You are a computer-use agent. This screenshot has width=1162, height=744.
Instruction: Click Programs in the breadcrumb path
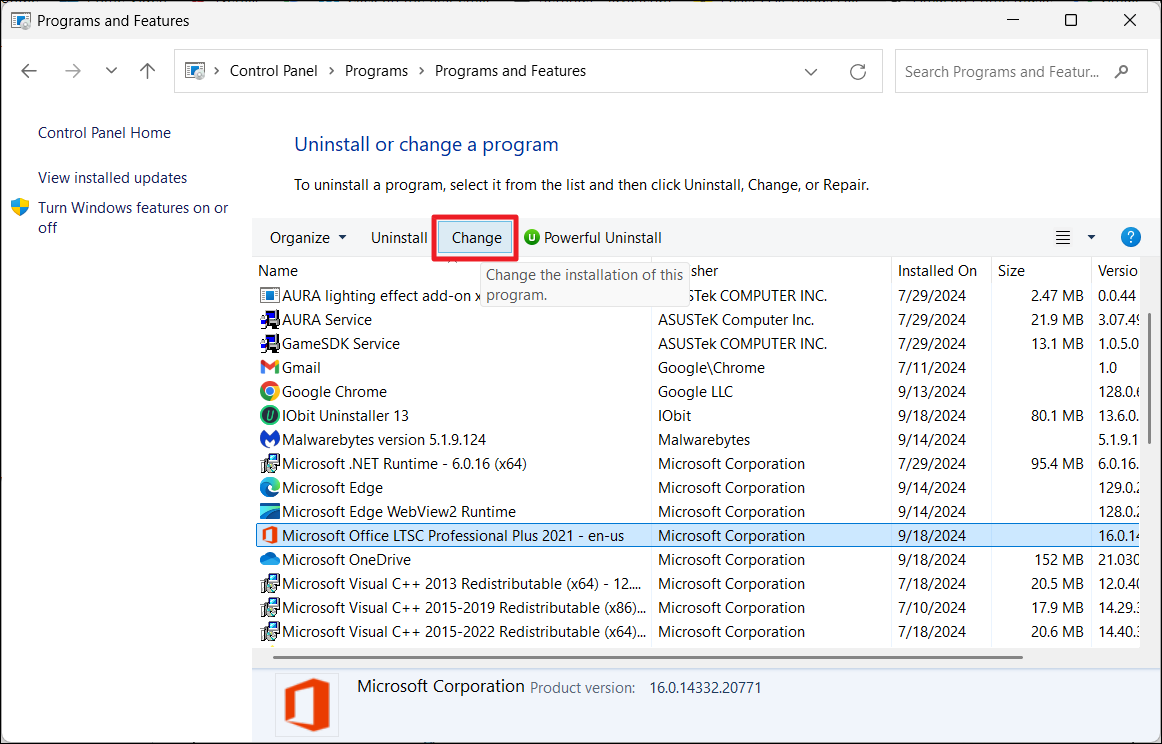(376, 71)
